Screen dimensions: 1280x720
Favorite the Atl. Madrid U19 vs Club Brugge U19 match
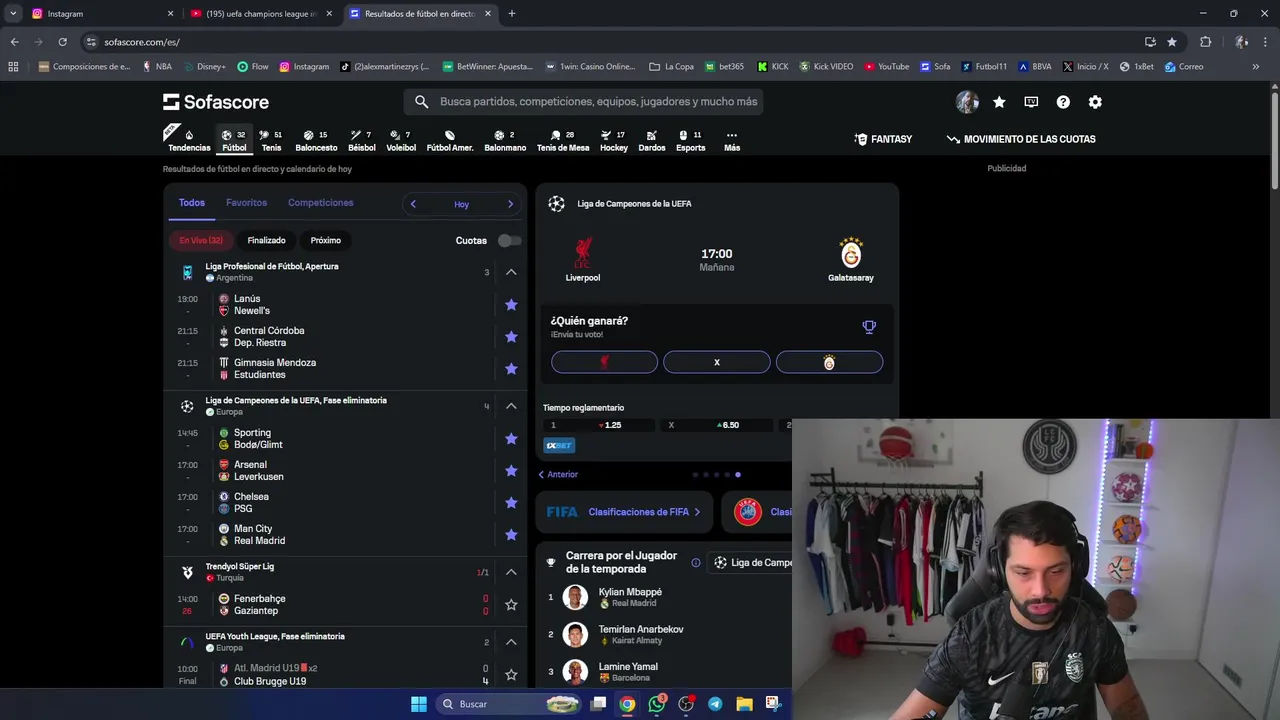[x=511, y=675]
